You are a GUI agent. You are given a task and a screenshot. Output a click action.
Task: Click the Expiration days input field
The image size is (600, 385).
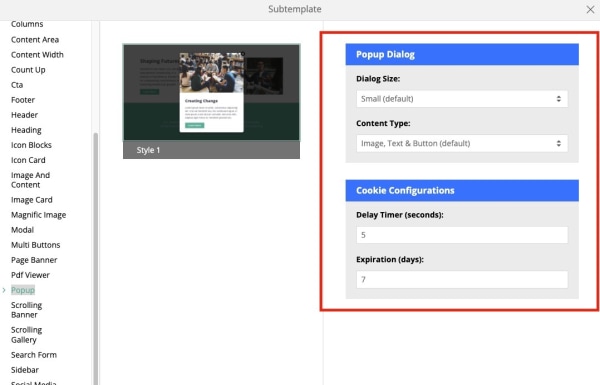(x=462, y=279)
